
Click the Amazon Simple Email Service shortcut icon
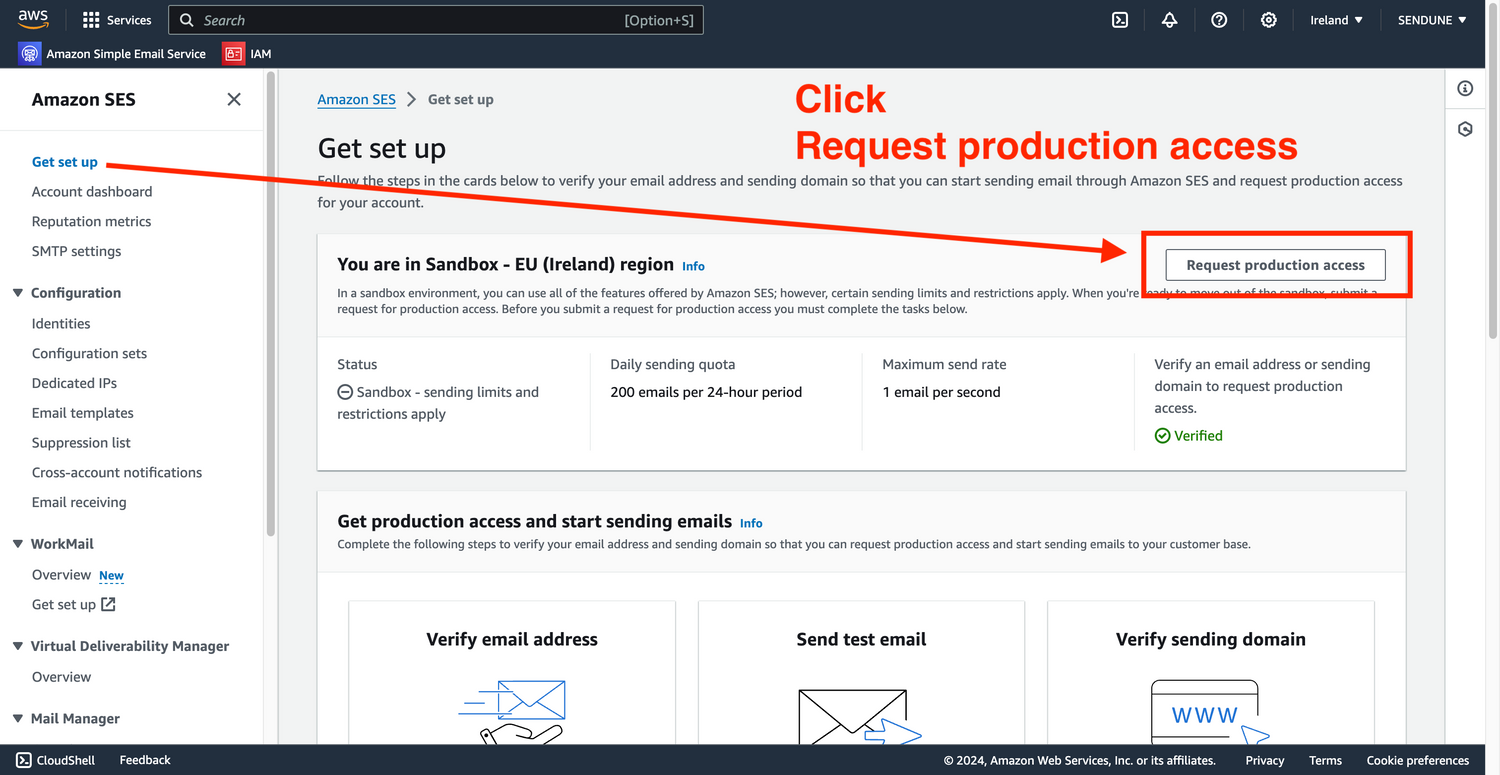pos(30,54)
